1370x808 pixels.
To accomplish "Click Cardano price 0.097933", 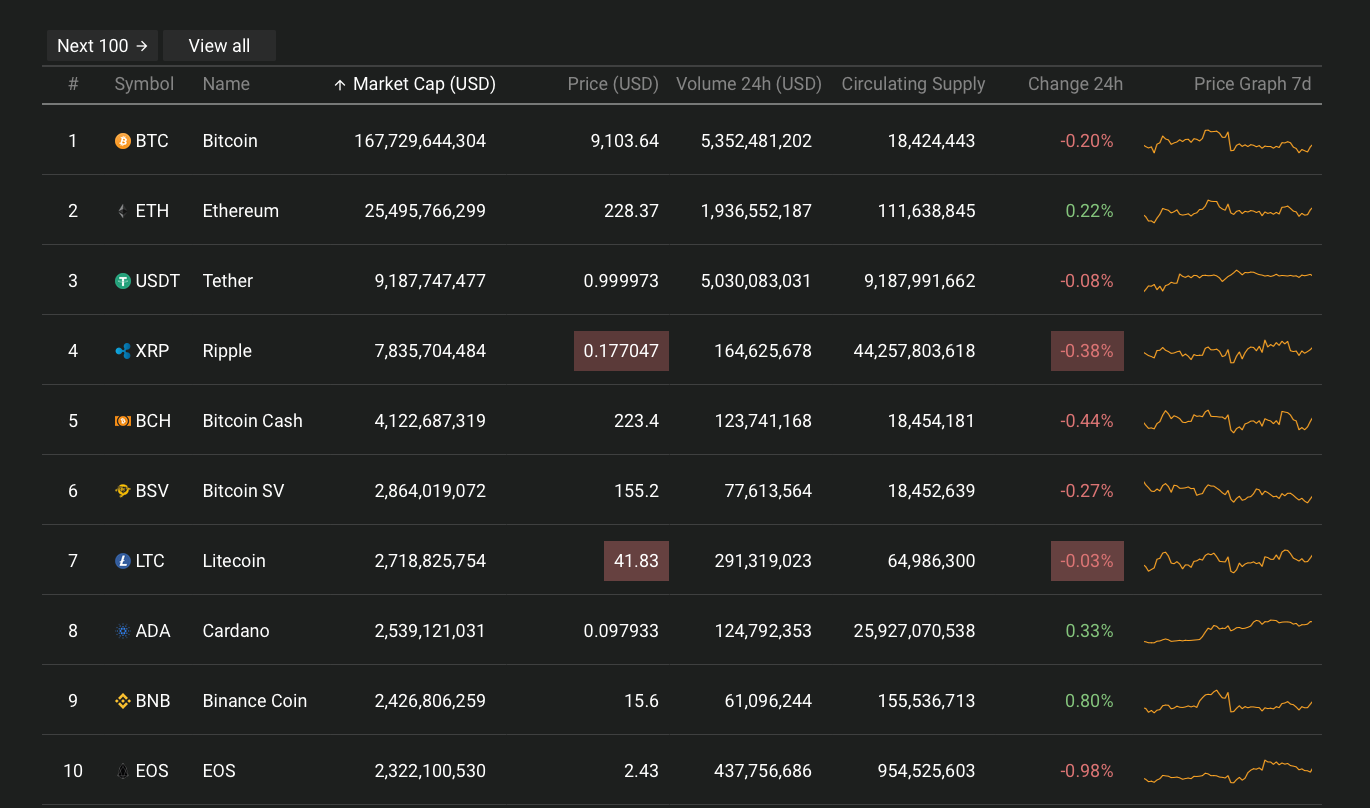I will point(621,631).
